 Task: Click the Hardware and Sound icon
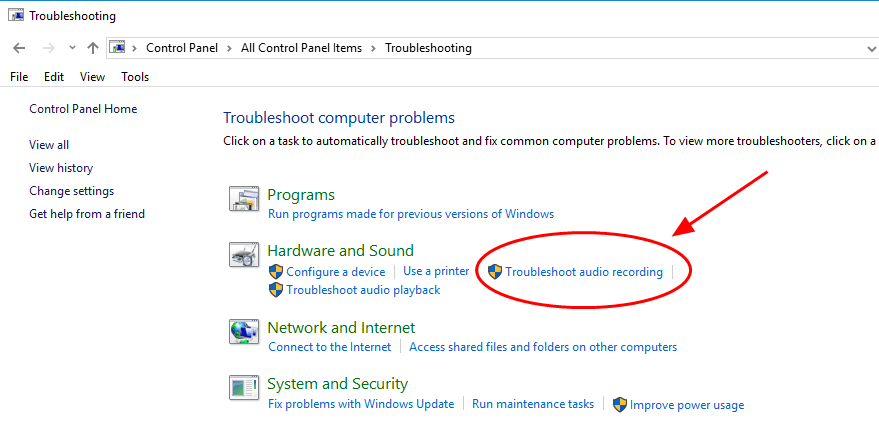point(244,256)
